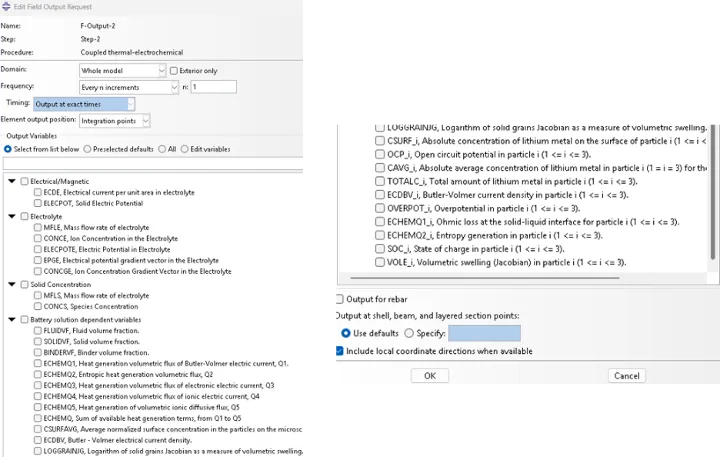Click the frequency n value input field
720x458 pixels.
(x=214, y=87)
